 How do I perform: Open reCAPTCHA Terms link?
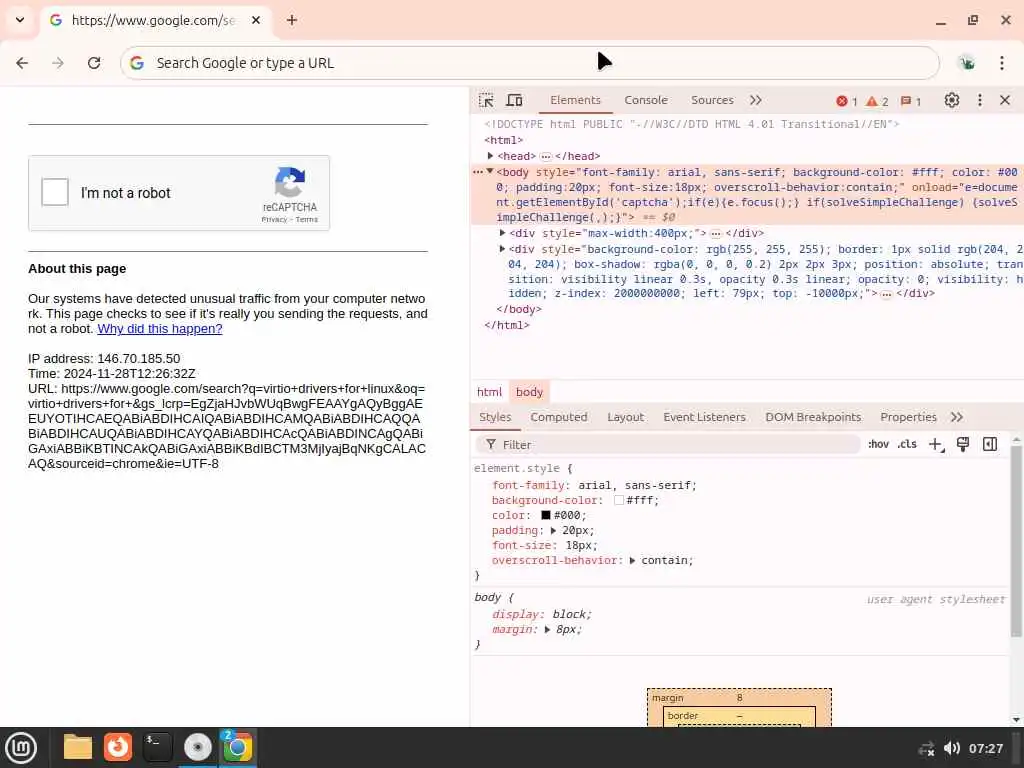pos(307,219)
